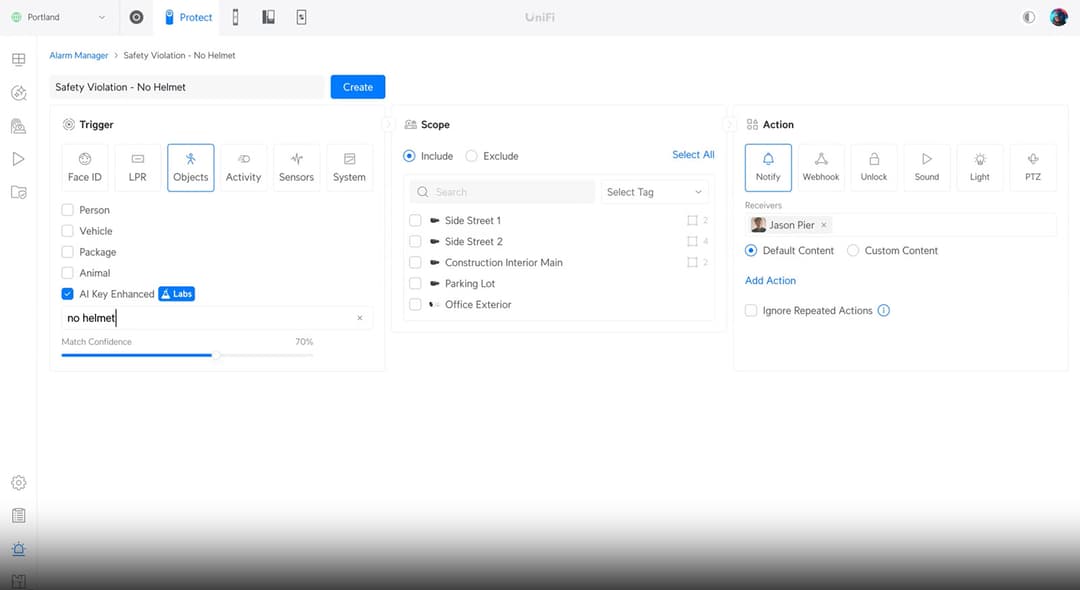Select the Exclude radio button

pyautogui.click(x=471, y=156)
